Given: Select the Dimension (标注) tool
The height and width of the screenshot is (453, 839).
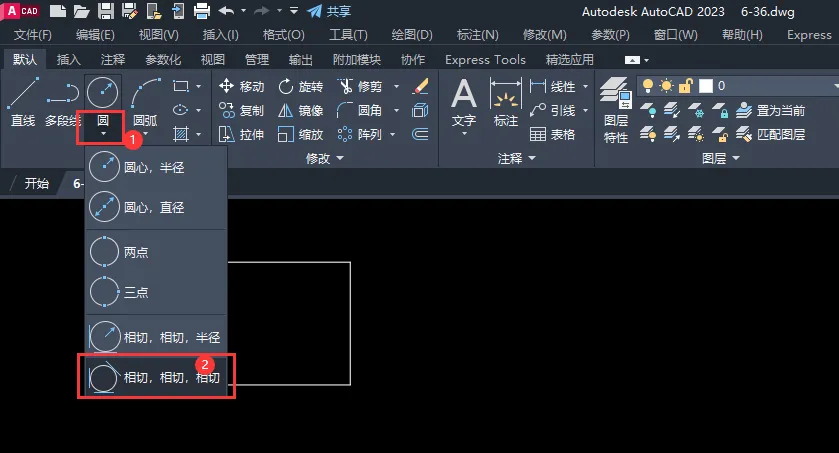Looking at the screenshot, I should click(x=506, y=103).
